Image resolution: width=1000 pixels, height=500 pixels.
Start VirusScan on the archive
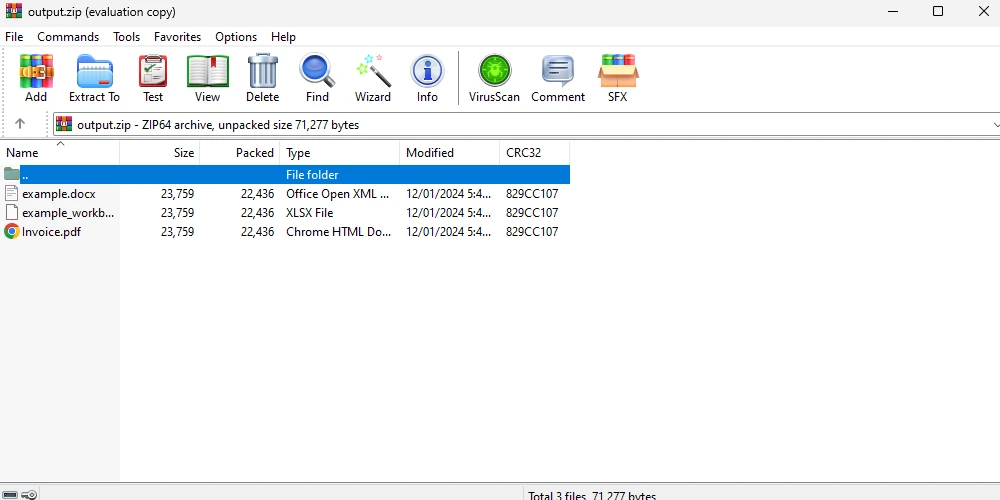click(x=494, y=78)
